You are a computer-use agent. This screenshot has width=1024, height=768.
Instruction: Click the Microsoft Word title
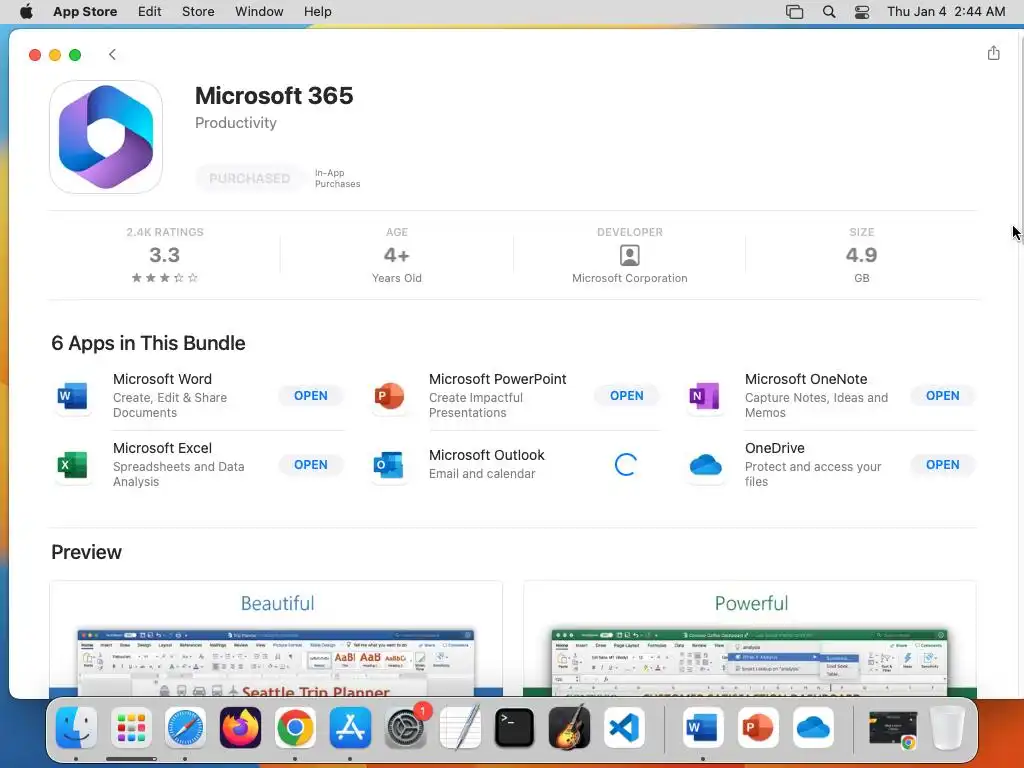pos(162,379)
